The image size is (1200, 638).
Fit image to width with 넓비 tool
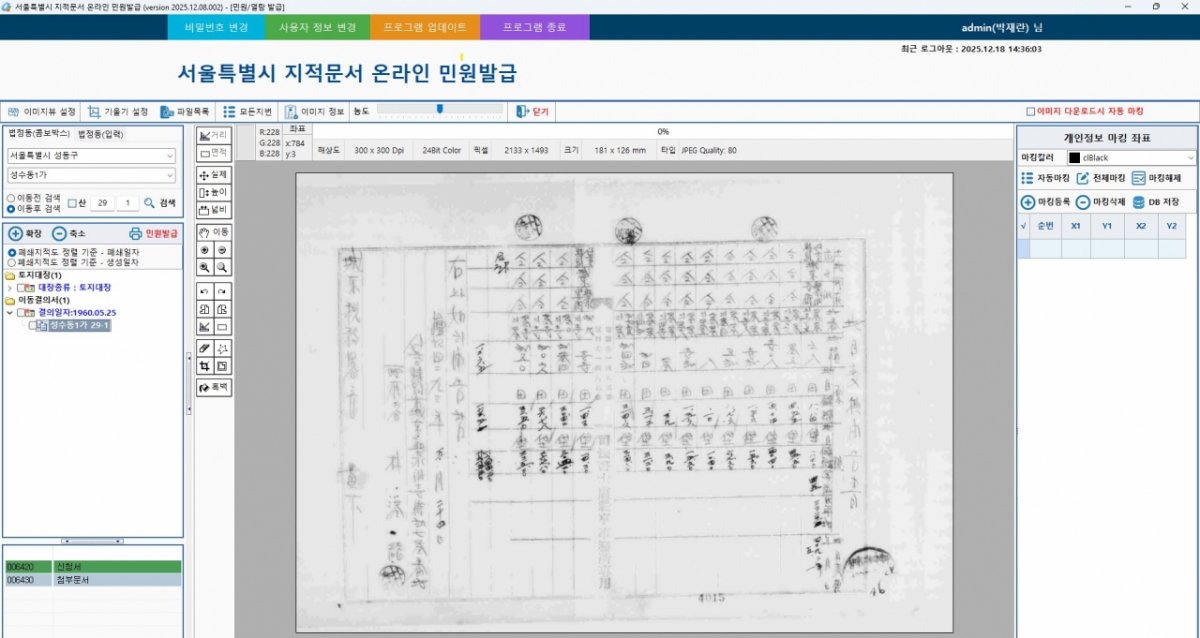[x=214, y=210]
